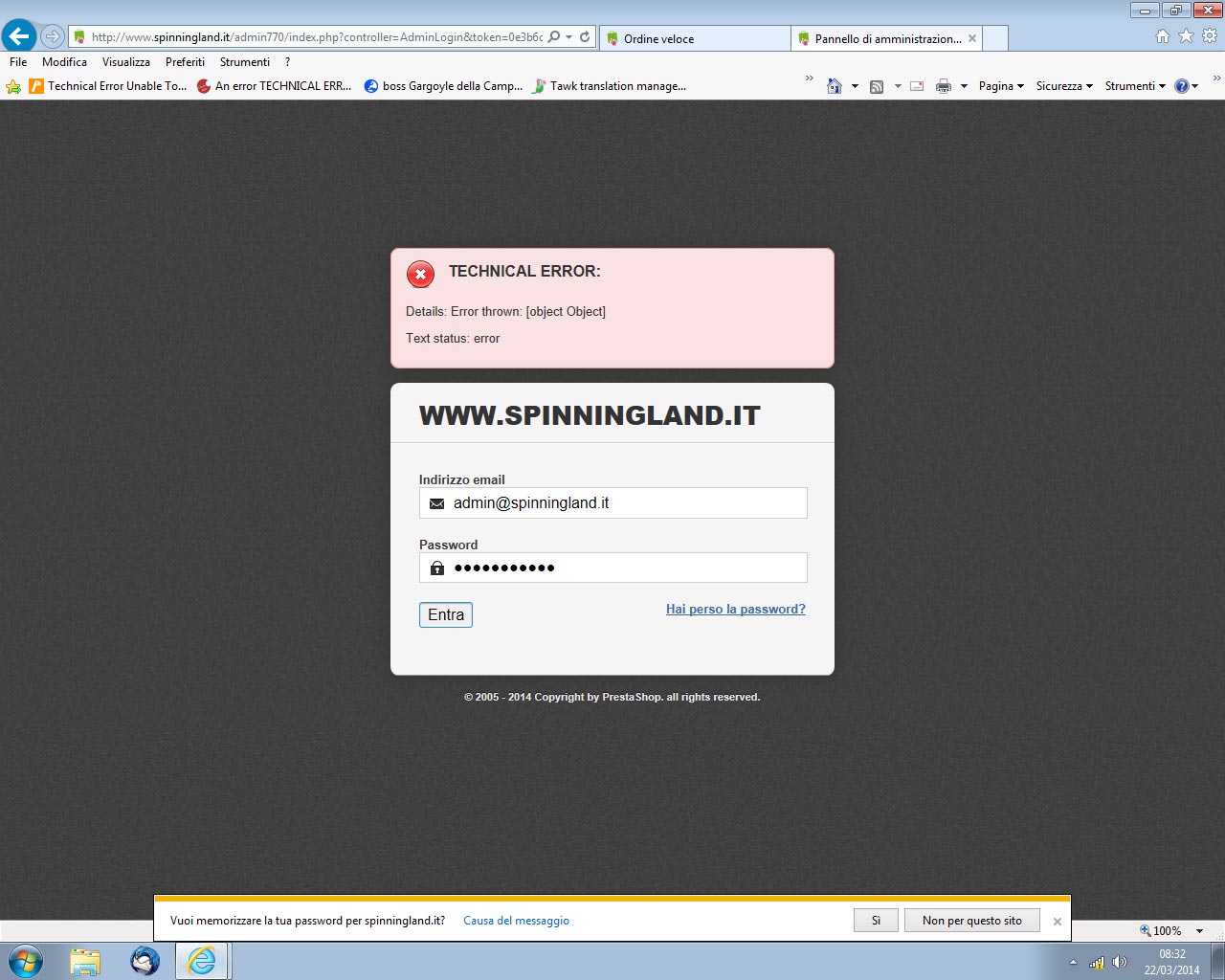Open the Modifica menu

coord(64,62)
